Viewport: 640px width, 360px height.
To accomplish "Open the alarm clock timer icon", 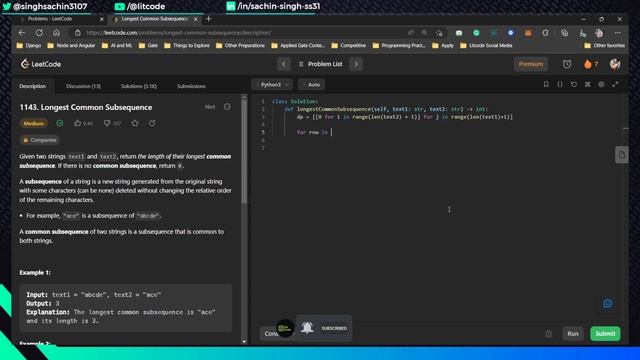I will [567, 64].
